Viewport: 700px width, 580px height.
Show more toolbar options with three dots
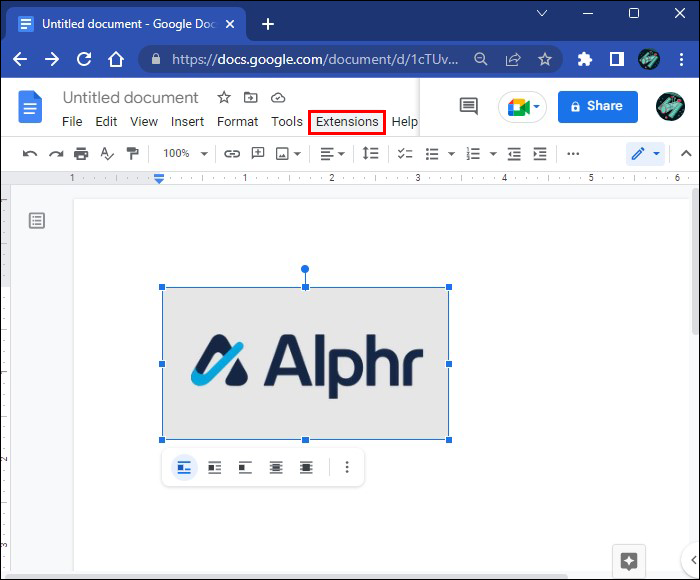573,154
